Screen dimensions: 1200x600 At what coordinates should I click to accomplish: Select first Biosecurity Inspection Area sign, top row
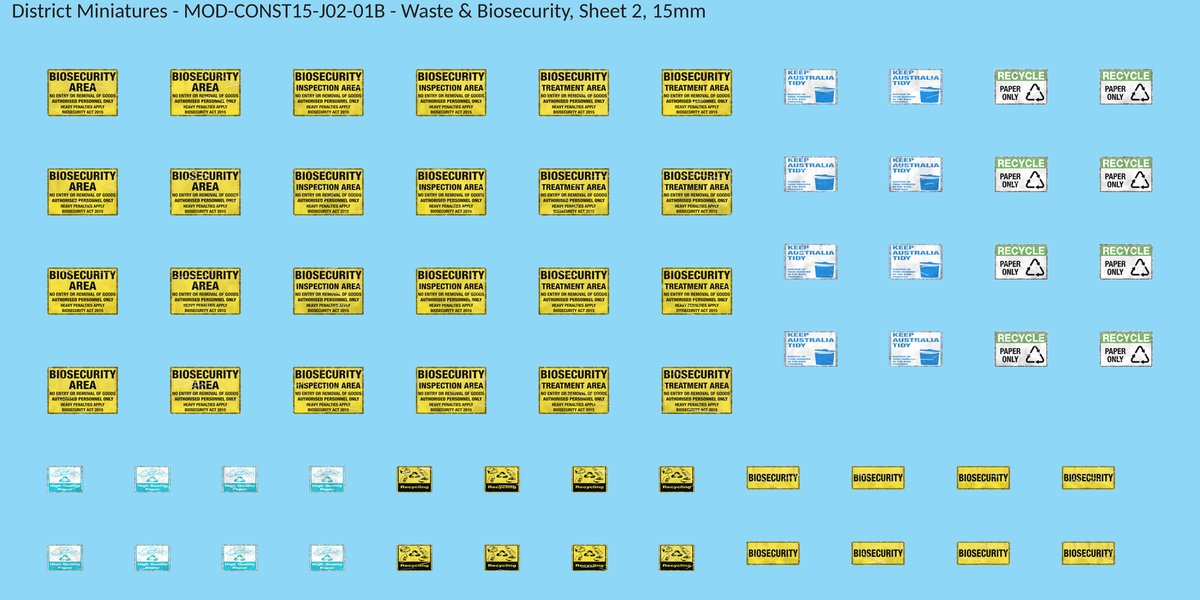pos(328,93)
